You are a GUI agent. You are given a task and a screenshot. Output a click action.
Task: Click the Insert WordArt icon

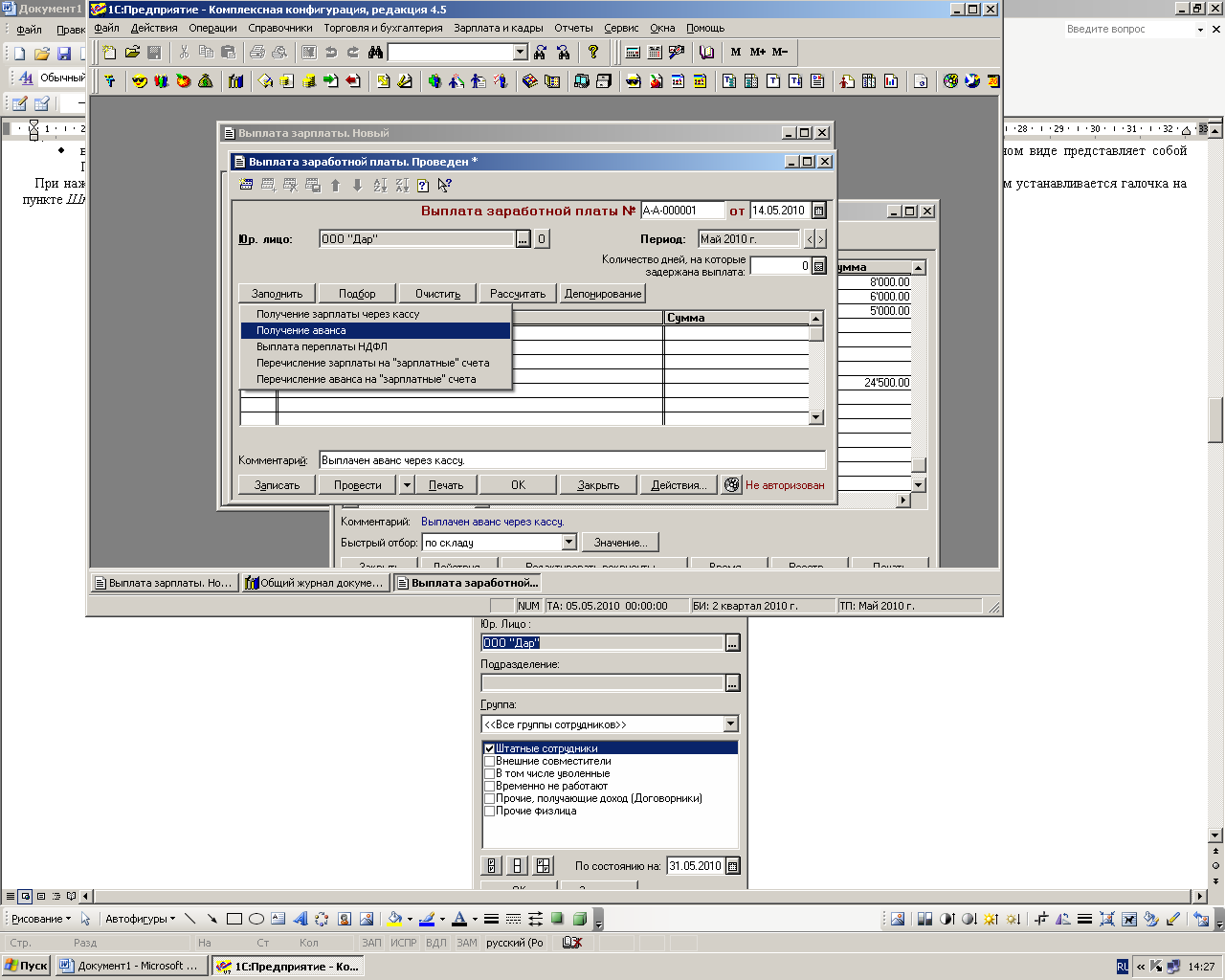(300, 919)
